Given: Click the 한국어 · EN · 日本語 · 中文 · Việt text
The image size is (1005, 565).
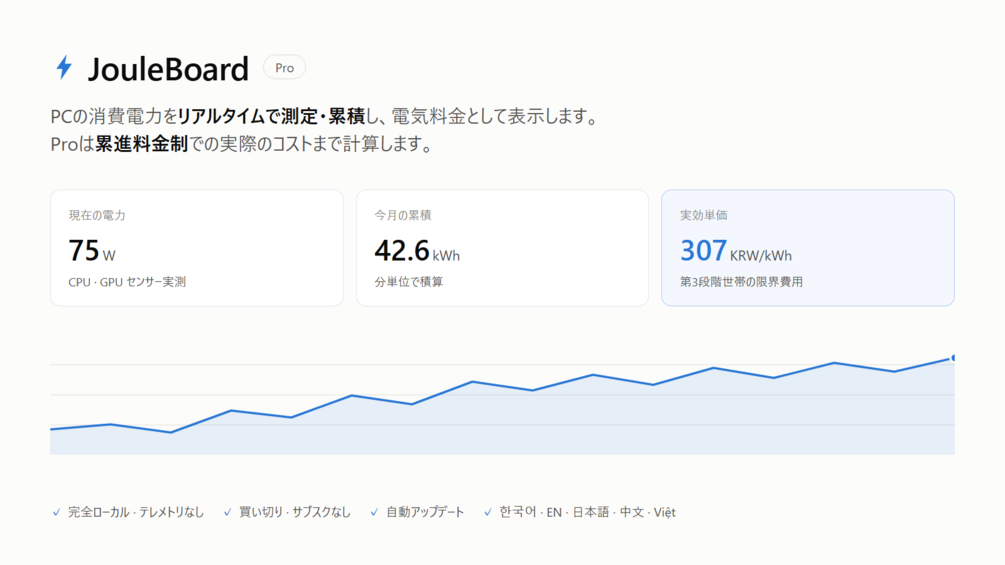Looking at the screenshot, I should pyautogui.click(x=588, y=512).
